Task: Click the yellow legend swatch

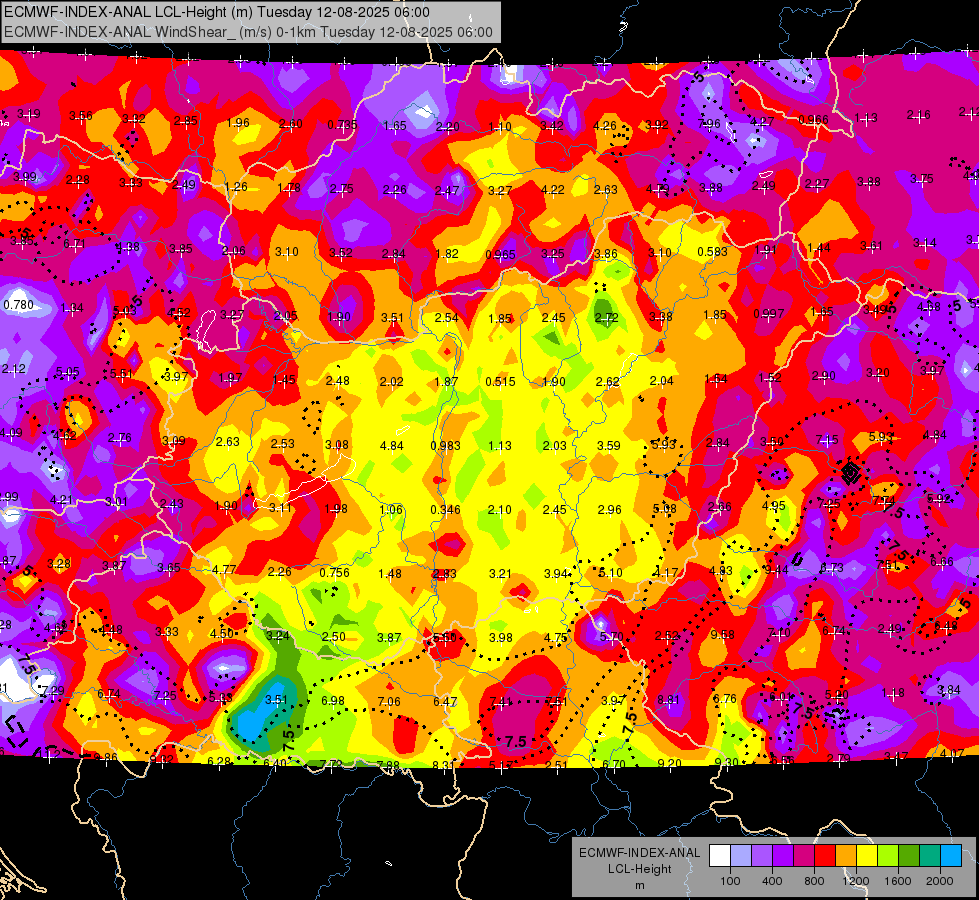Action: tap(867, 855)
